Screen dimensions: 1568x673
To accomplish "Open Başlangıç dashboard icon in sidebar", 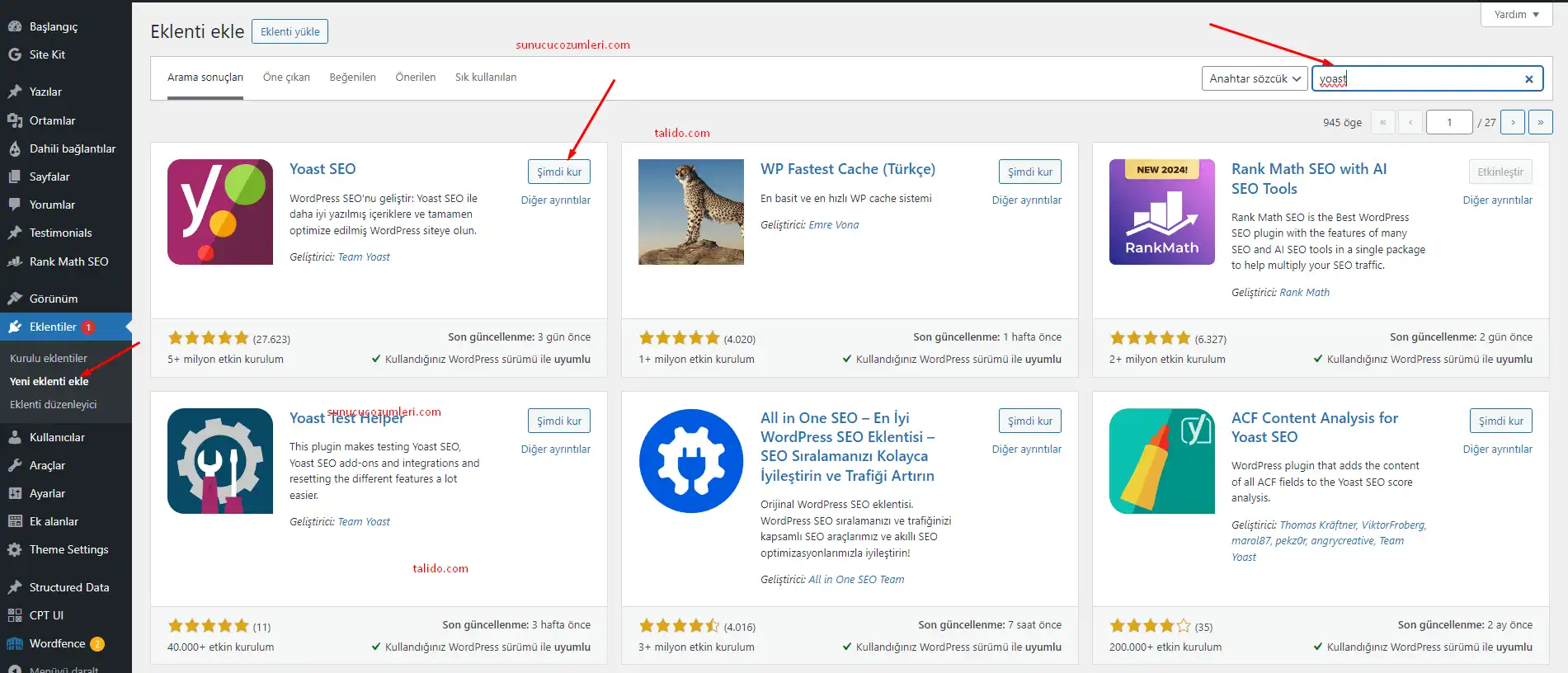I will pyautogui.click(x=15, y=26).
